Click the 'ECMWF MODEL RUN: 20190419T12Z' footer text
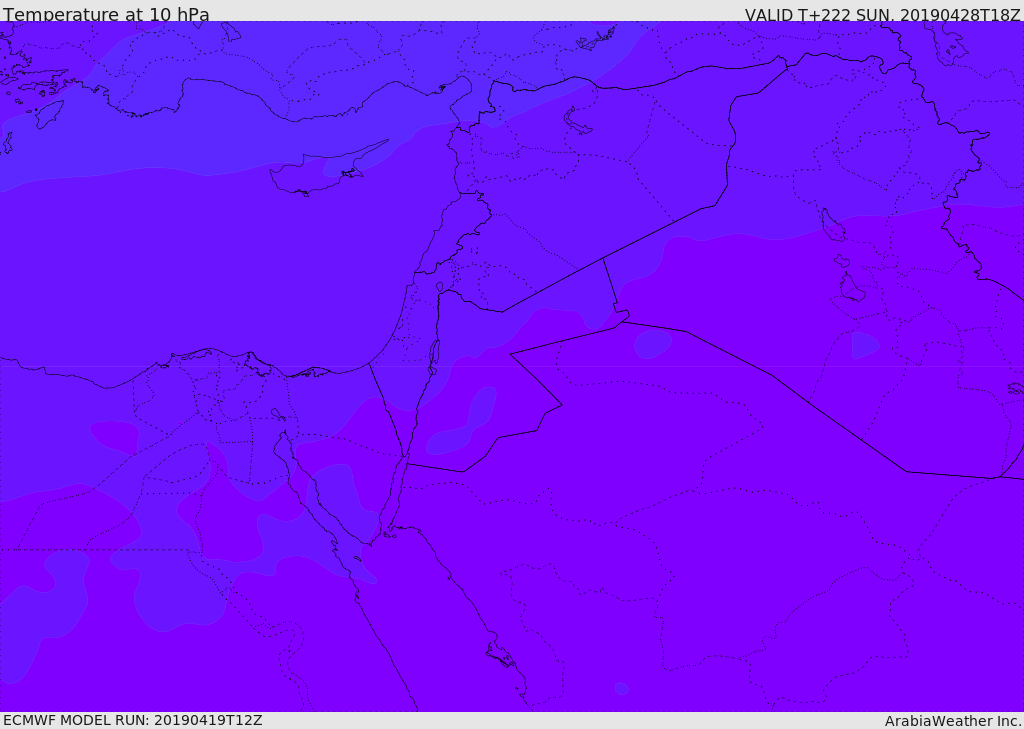 coord(133,720)
